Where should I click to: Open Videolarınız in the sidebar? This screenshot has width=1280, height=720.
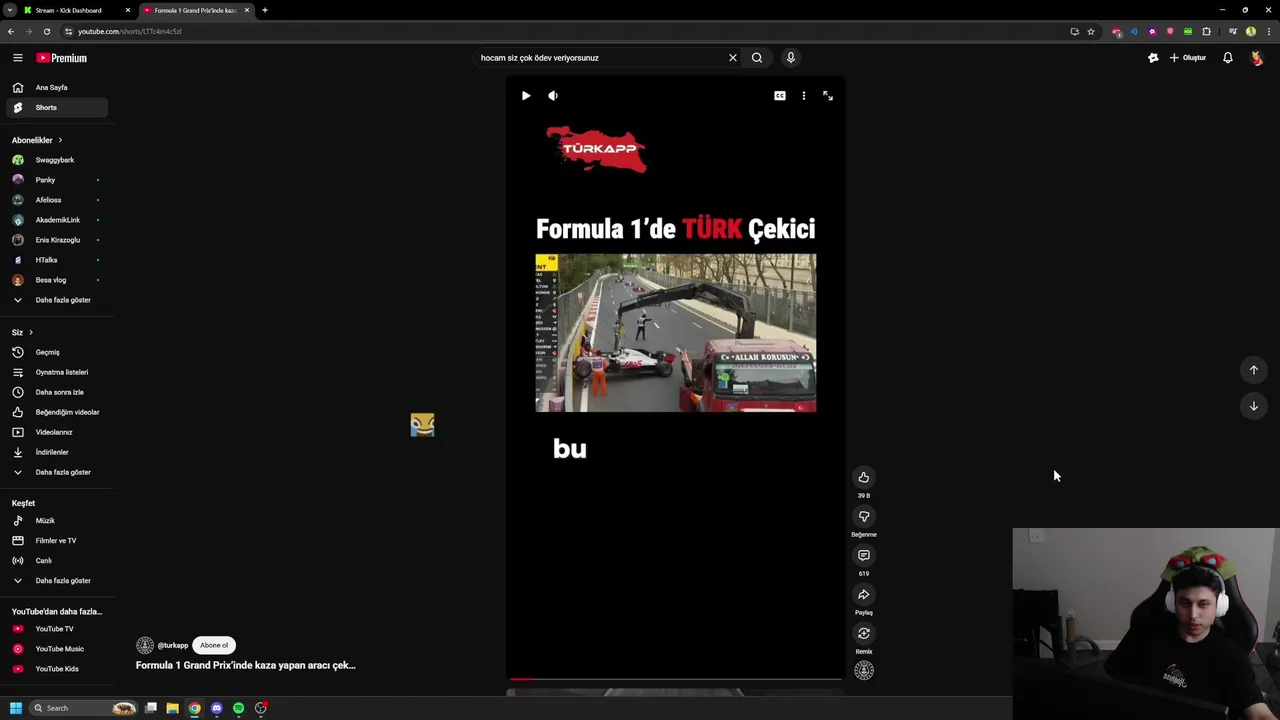57,432
